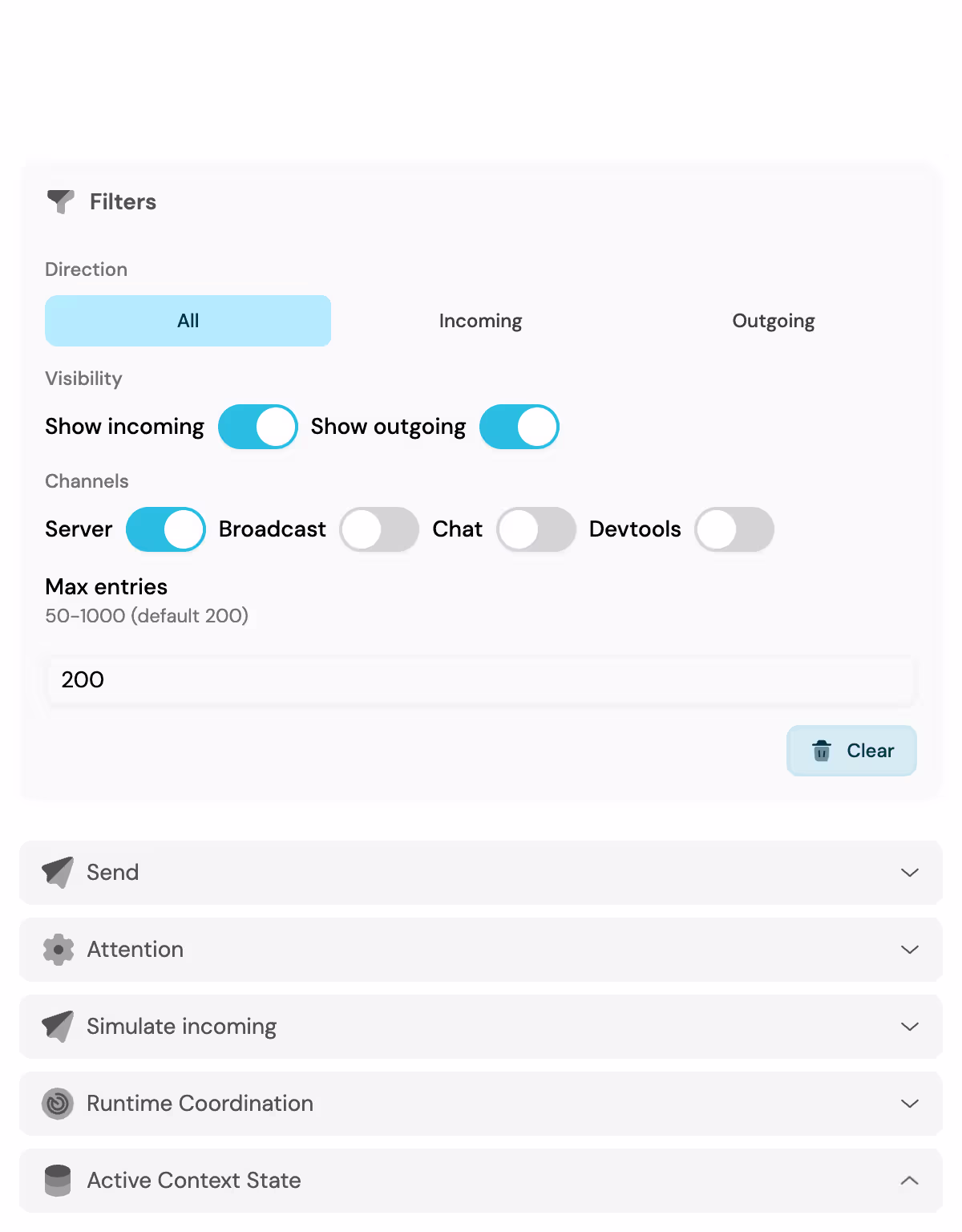This screenshot has height=1232, width=962.
Task: Click the Filters funnel icon
Action: click(61, 201)
